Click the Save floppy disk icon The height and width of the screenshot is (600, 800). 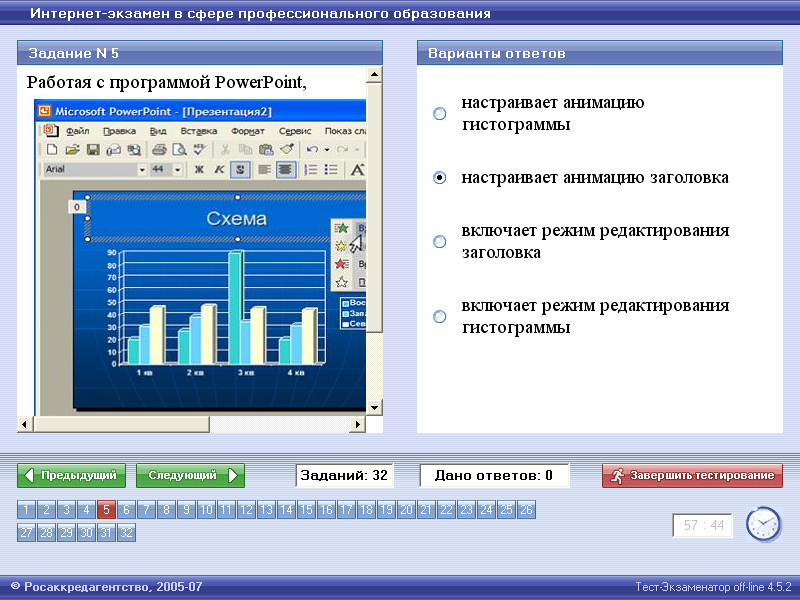click(93, 149)
